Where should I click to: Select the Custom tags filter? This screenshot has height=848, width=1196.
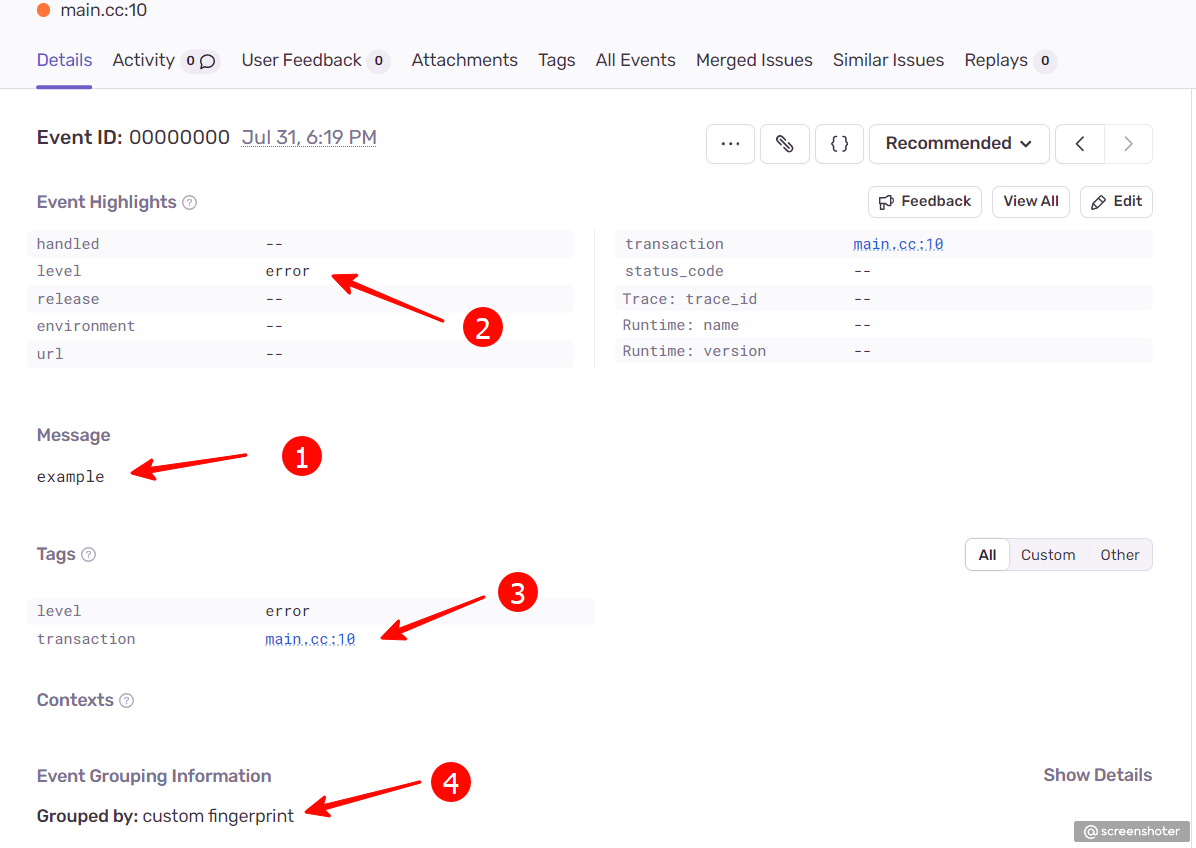point(1048,555)
